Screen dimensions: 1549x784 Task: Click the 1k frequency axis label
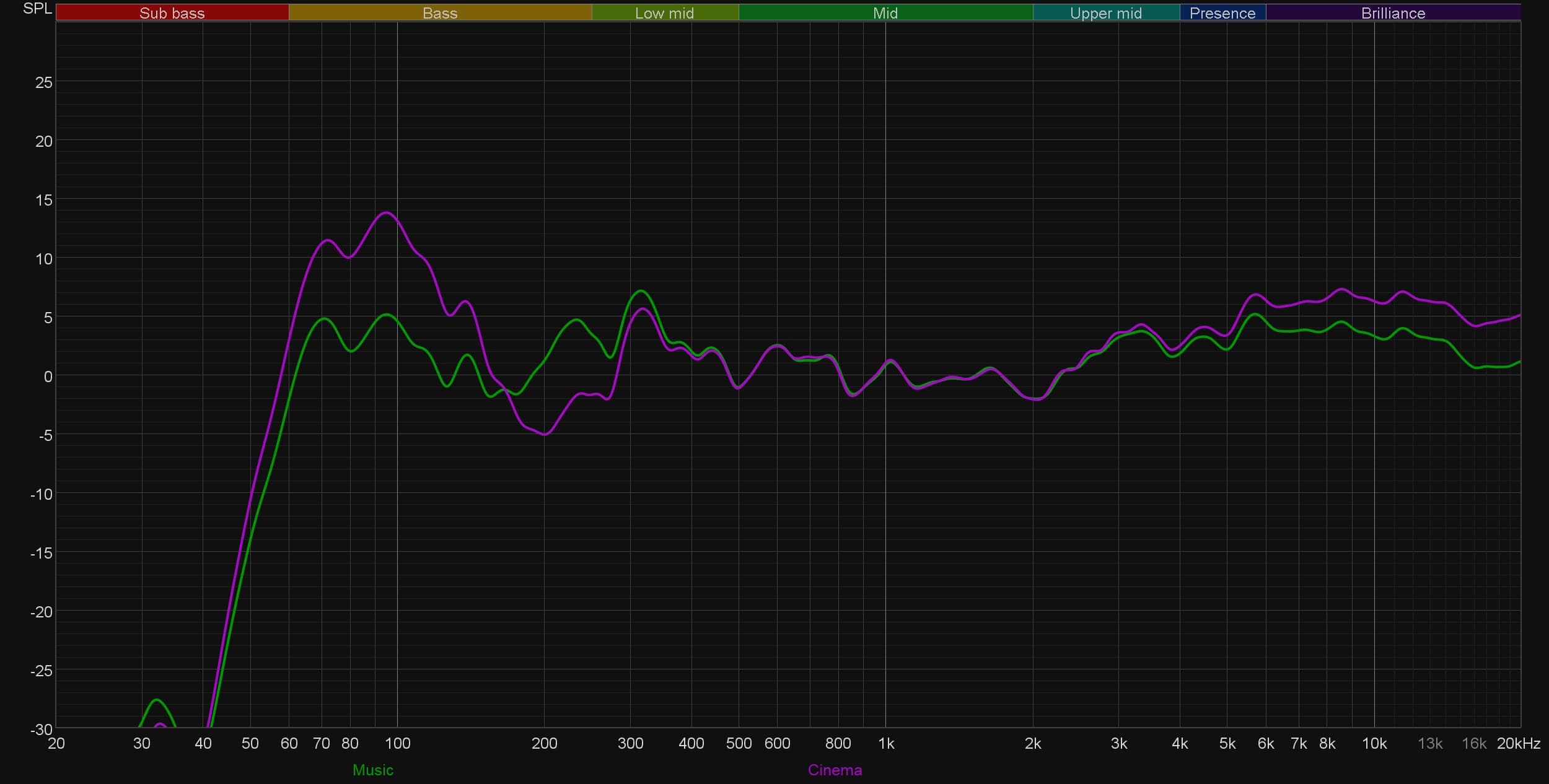coord(885,744)
